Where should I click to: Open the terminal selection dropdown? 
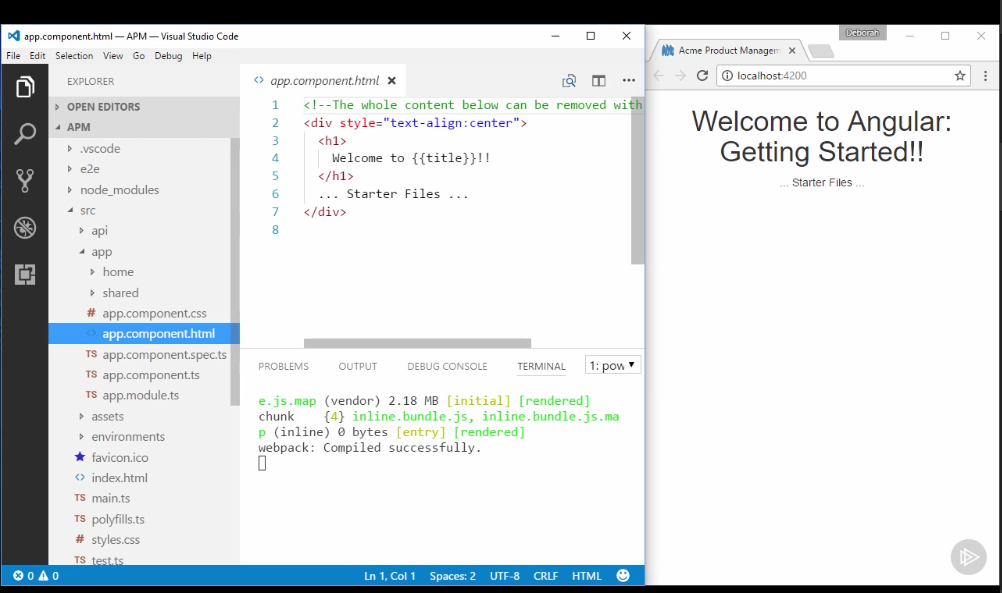(612, 365)
